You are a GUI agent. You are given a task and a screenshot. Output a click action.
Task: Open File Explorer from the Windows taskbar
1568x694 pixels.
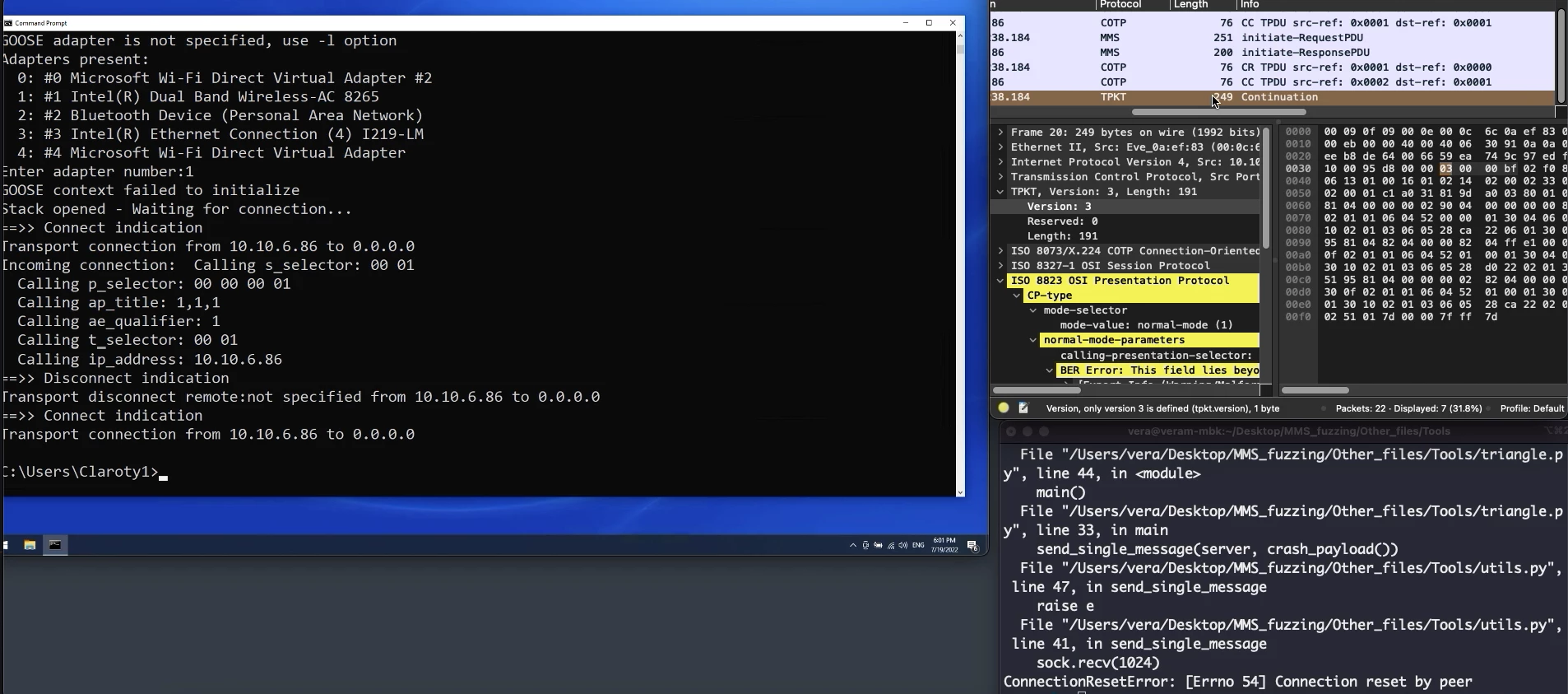(30, 545)
